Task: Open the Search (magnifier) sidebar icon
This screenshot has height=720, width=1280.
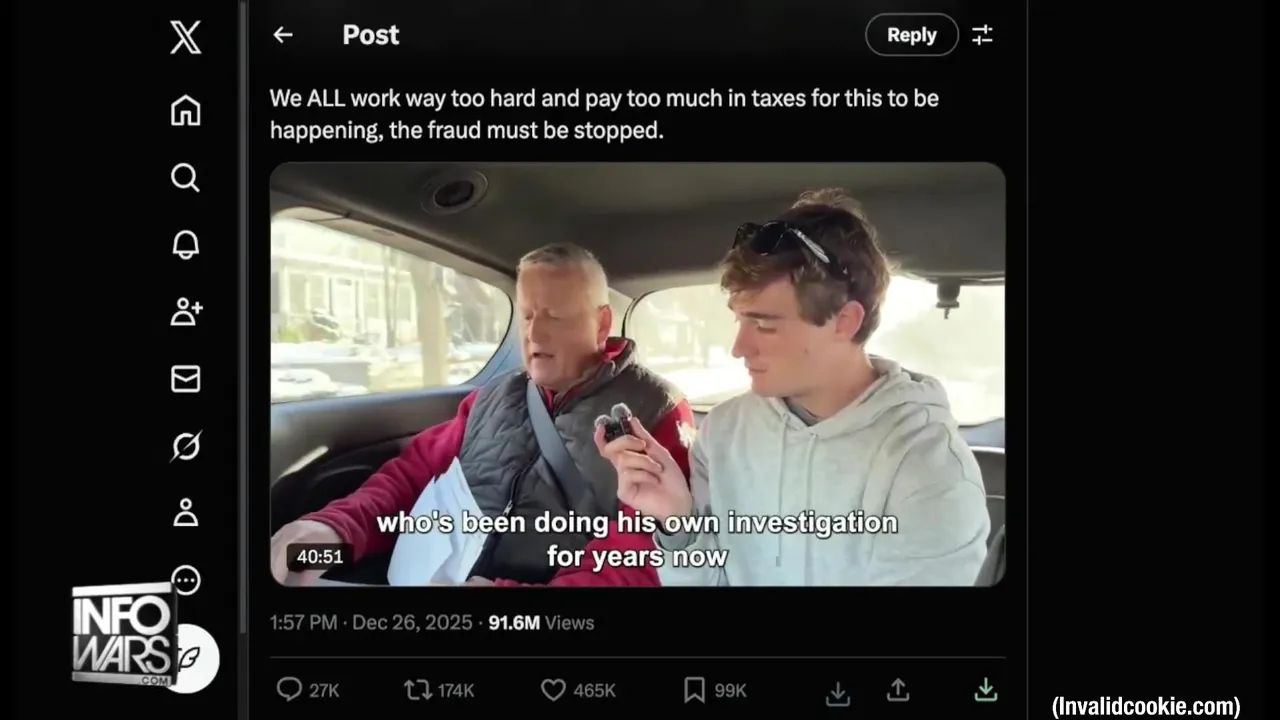Action: tap(185, 177)
